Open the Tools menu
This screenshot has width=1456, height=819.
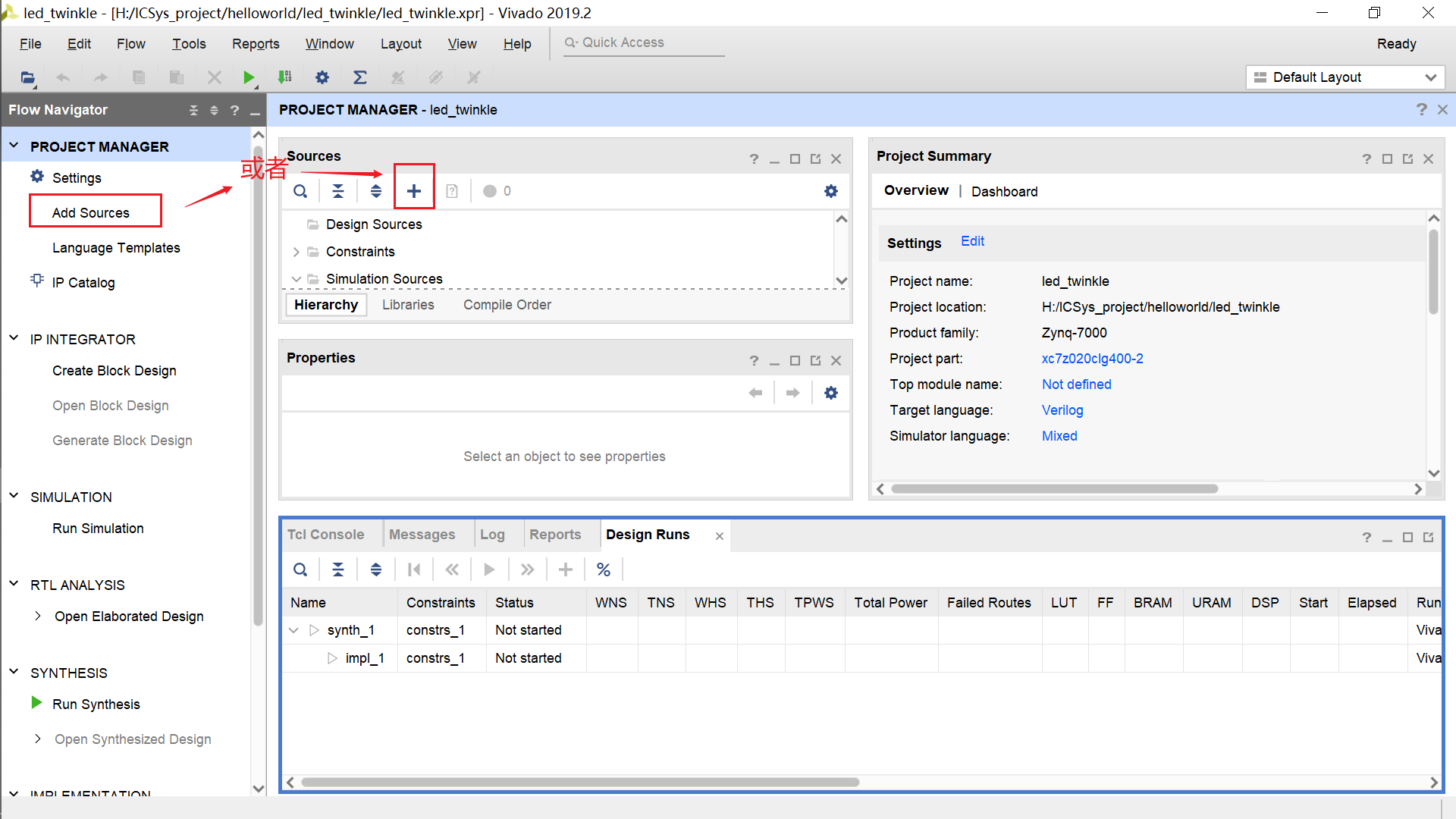(x=189, y=44)
